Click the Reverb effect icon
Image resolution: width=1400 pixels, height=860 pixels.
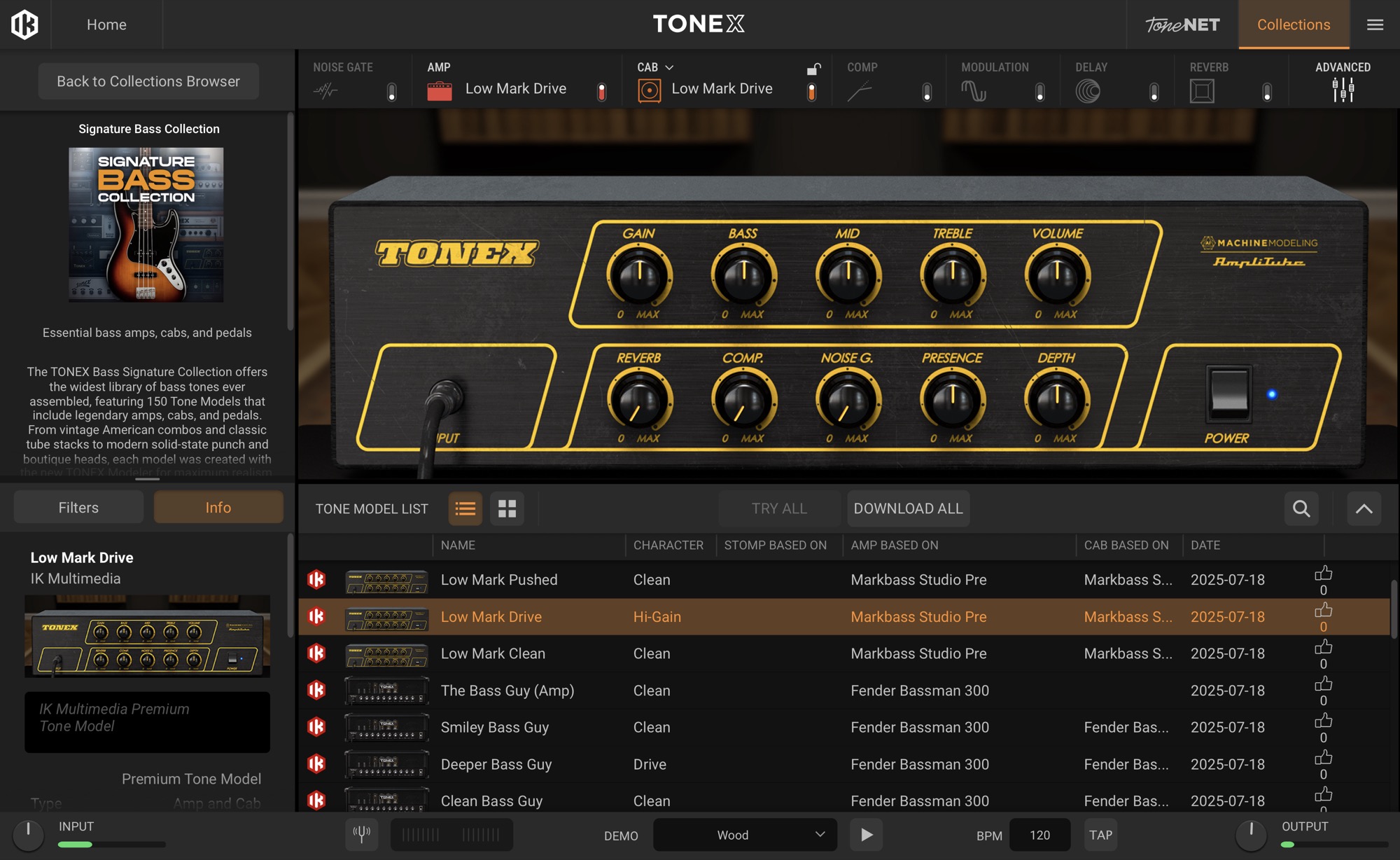[x=1202, y=91]
